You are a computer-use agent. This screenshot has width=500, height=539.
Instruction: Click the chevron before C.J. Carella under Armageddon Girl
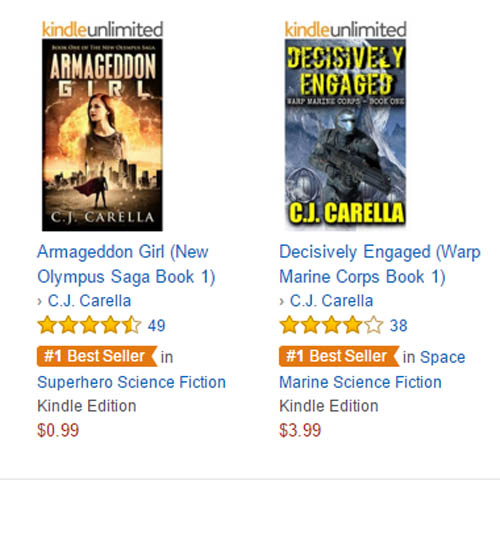[x=40, y=301]
